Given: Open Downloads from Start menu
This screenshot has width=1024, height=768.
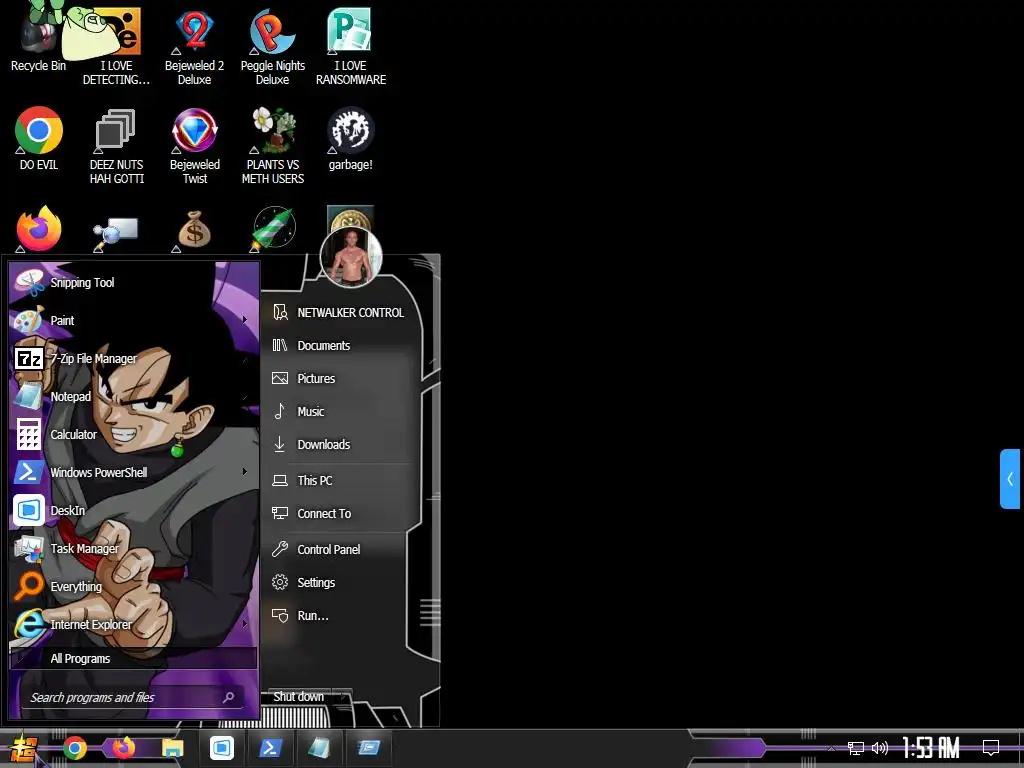Looking at the screenshot, I should (x=340, y=445).
